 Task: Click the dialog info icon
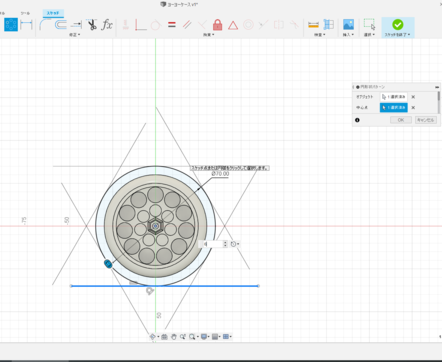[x=357, y=120]
